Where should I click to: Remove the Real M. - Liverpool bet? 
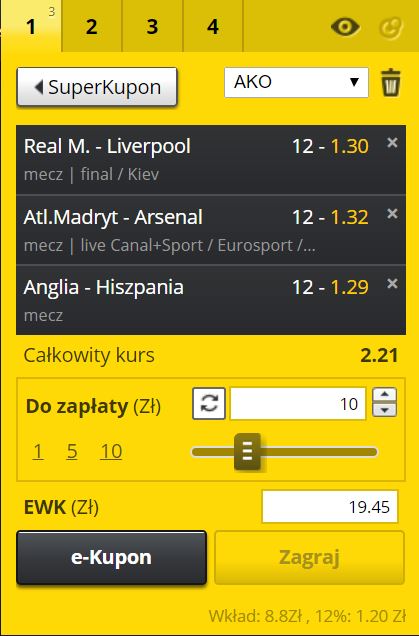click(392, 142)
